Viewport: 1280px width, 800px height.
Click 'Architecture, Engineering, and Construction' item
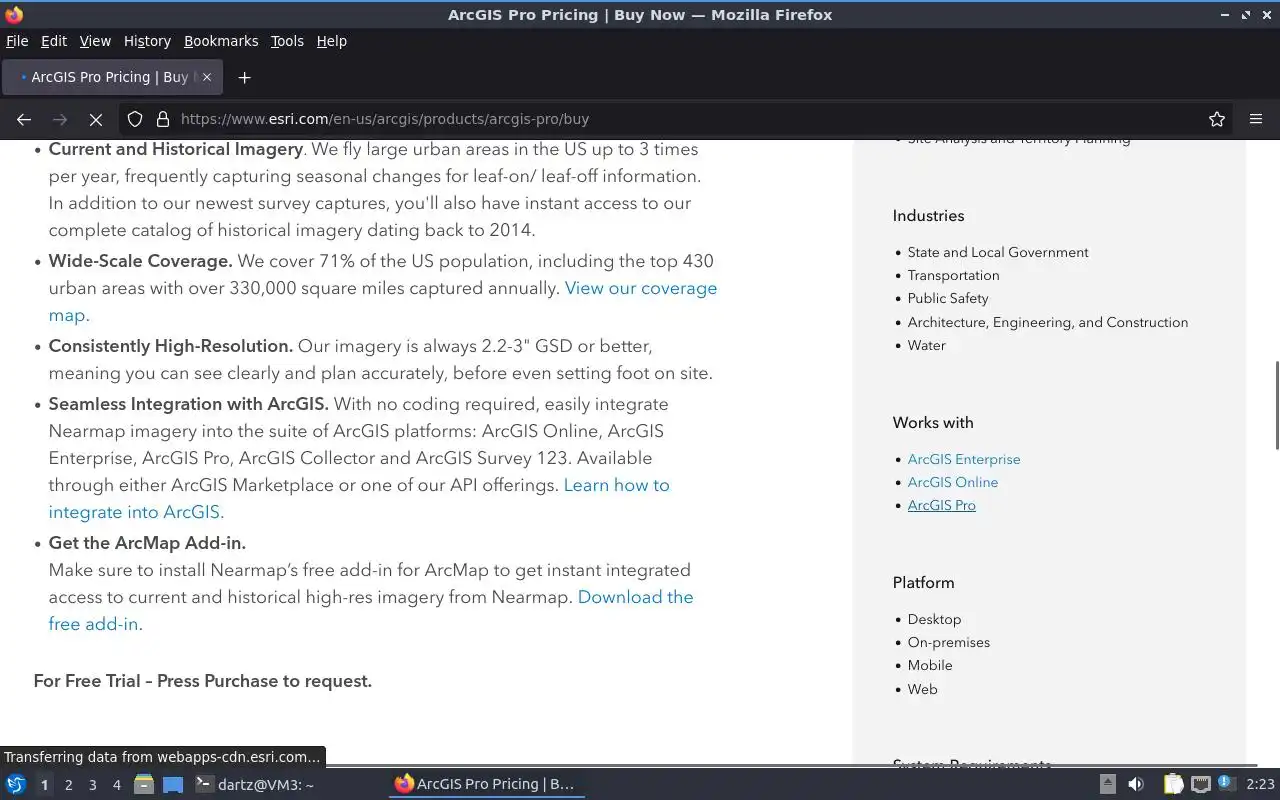[x=1048, y=322]
